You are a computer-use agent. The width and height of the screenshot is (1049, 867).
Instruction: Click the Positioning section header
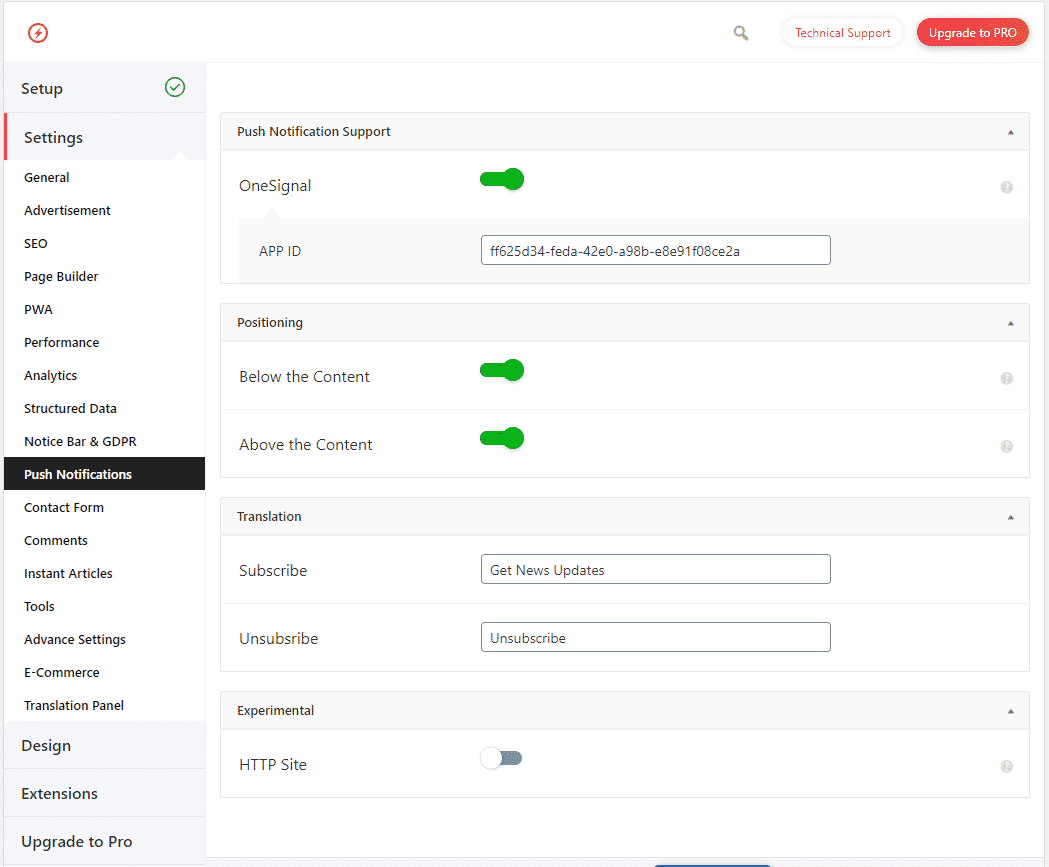pyautogui.click(x=625, y=322)
